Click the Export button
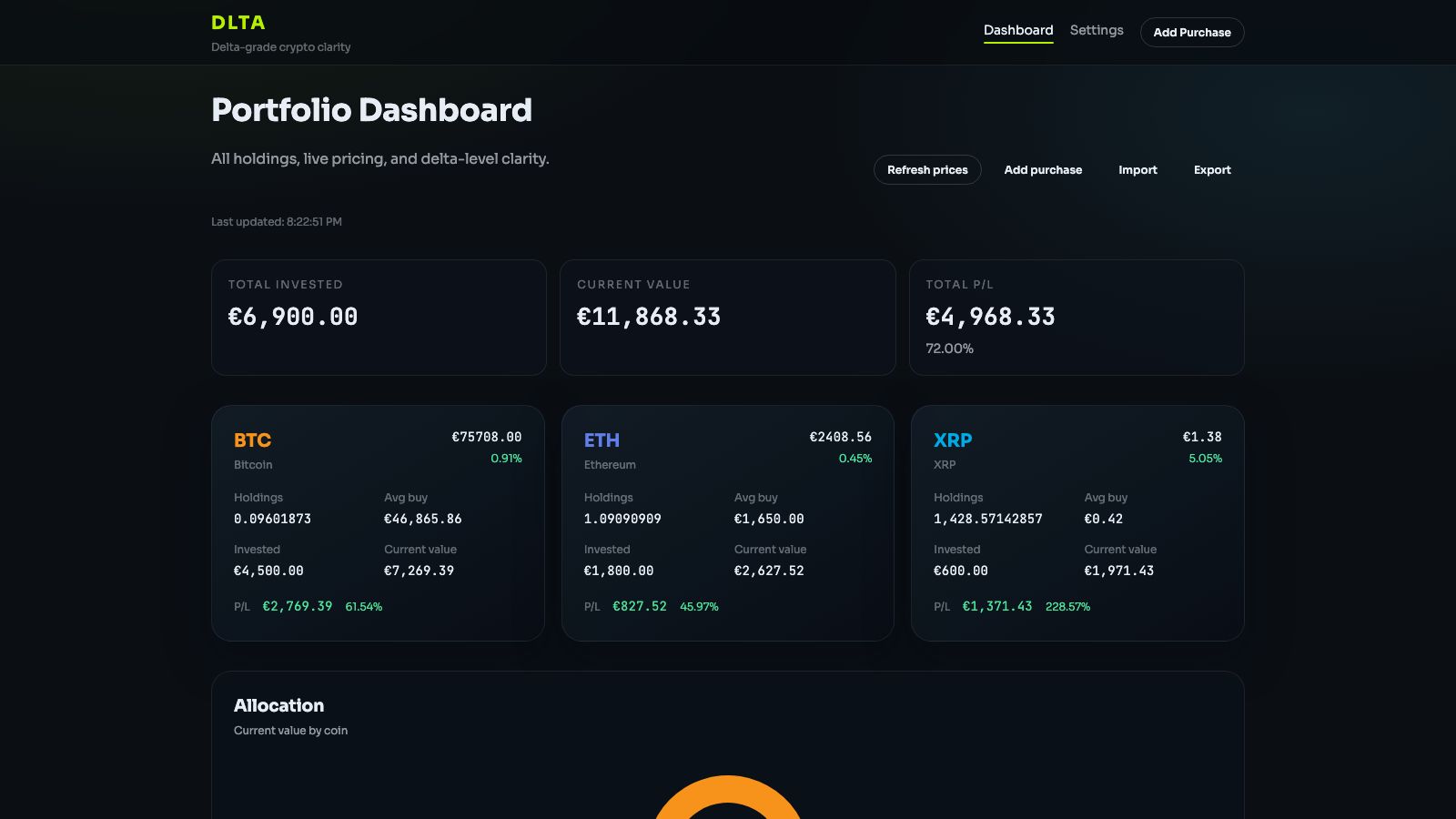This screenshot has width=1456, height=819. click(x=1212, y=170)
